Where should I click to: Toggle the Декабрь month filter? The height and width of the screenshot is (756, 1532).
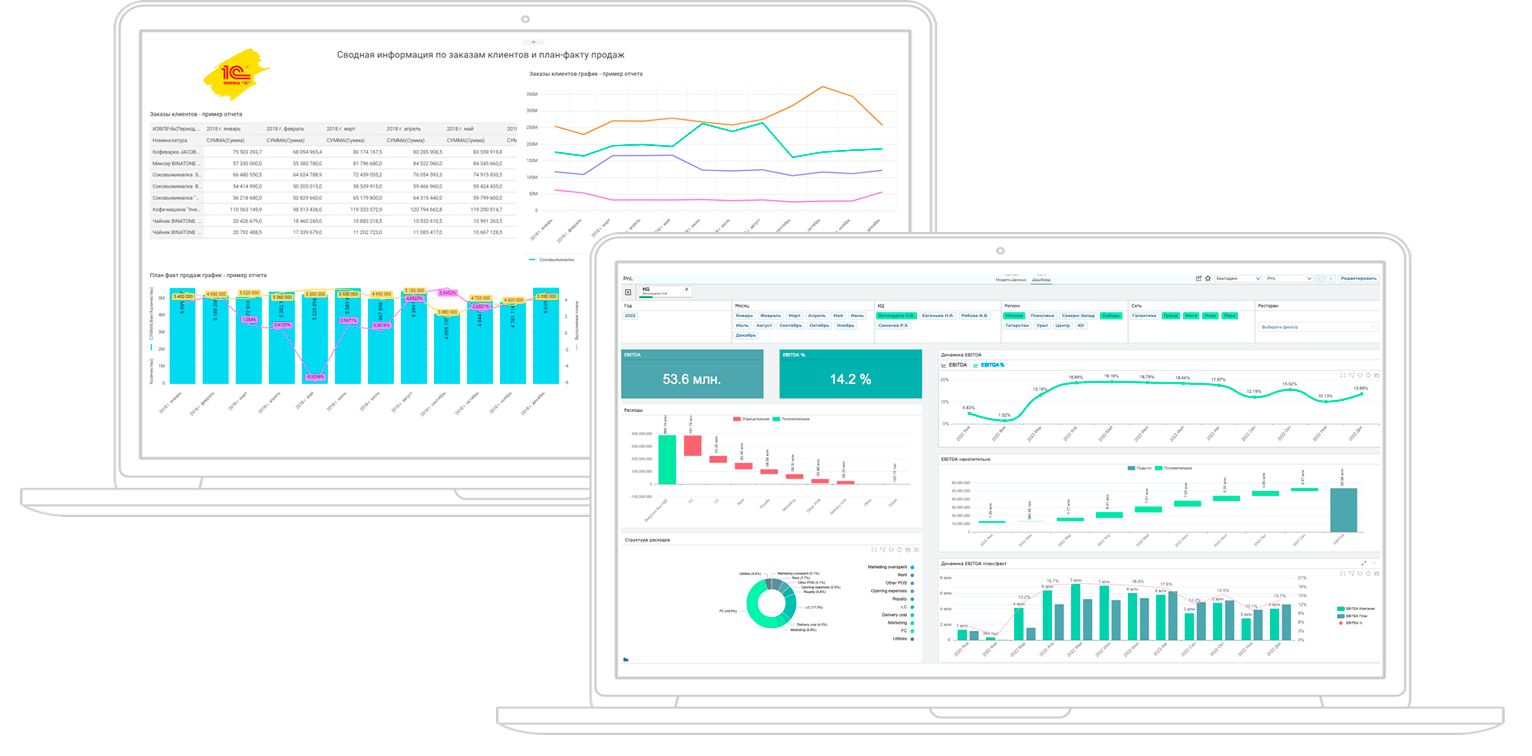pos(746,335)
